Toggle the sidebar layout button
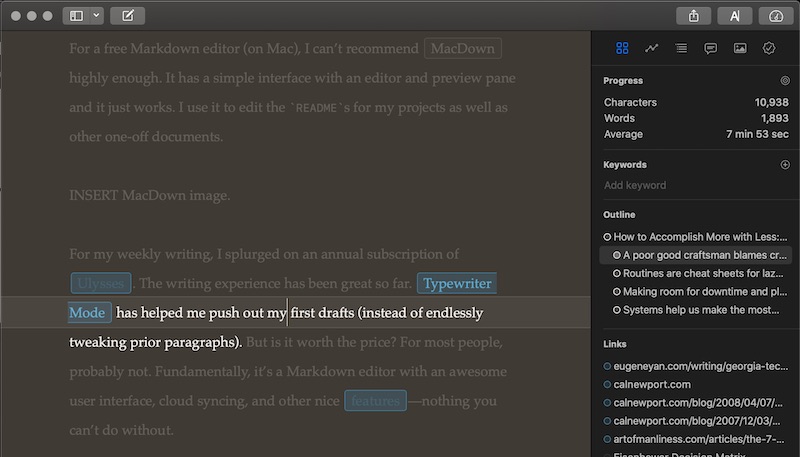 tap(76, 16)
